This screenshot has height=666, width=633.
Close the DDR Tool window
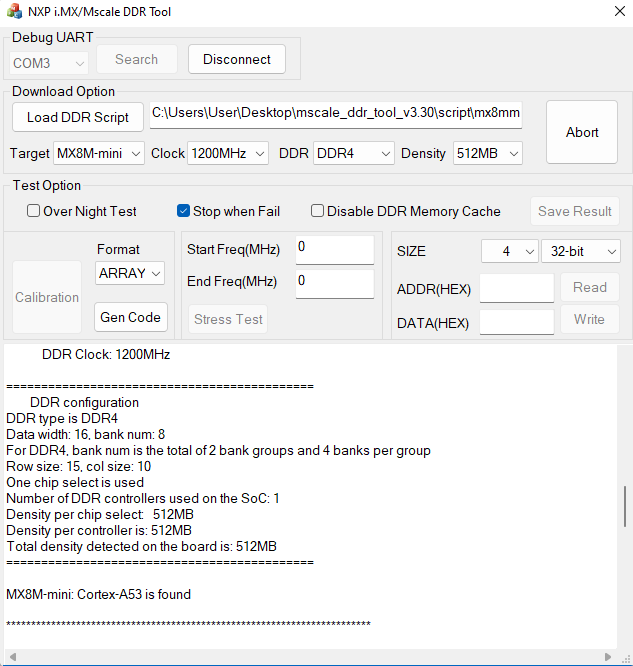pos(620,11)
